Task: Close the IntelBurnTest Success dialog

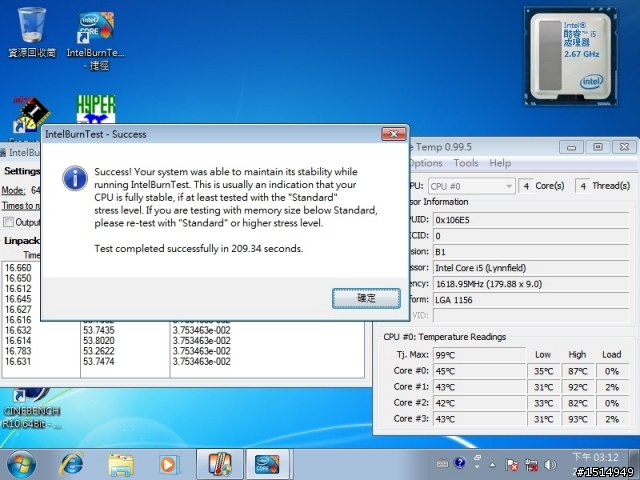Action: pyautogui.click(x=393, y=134)
